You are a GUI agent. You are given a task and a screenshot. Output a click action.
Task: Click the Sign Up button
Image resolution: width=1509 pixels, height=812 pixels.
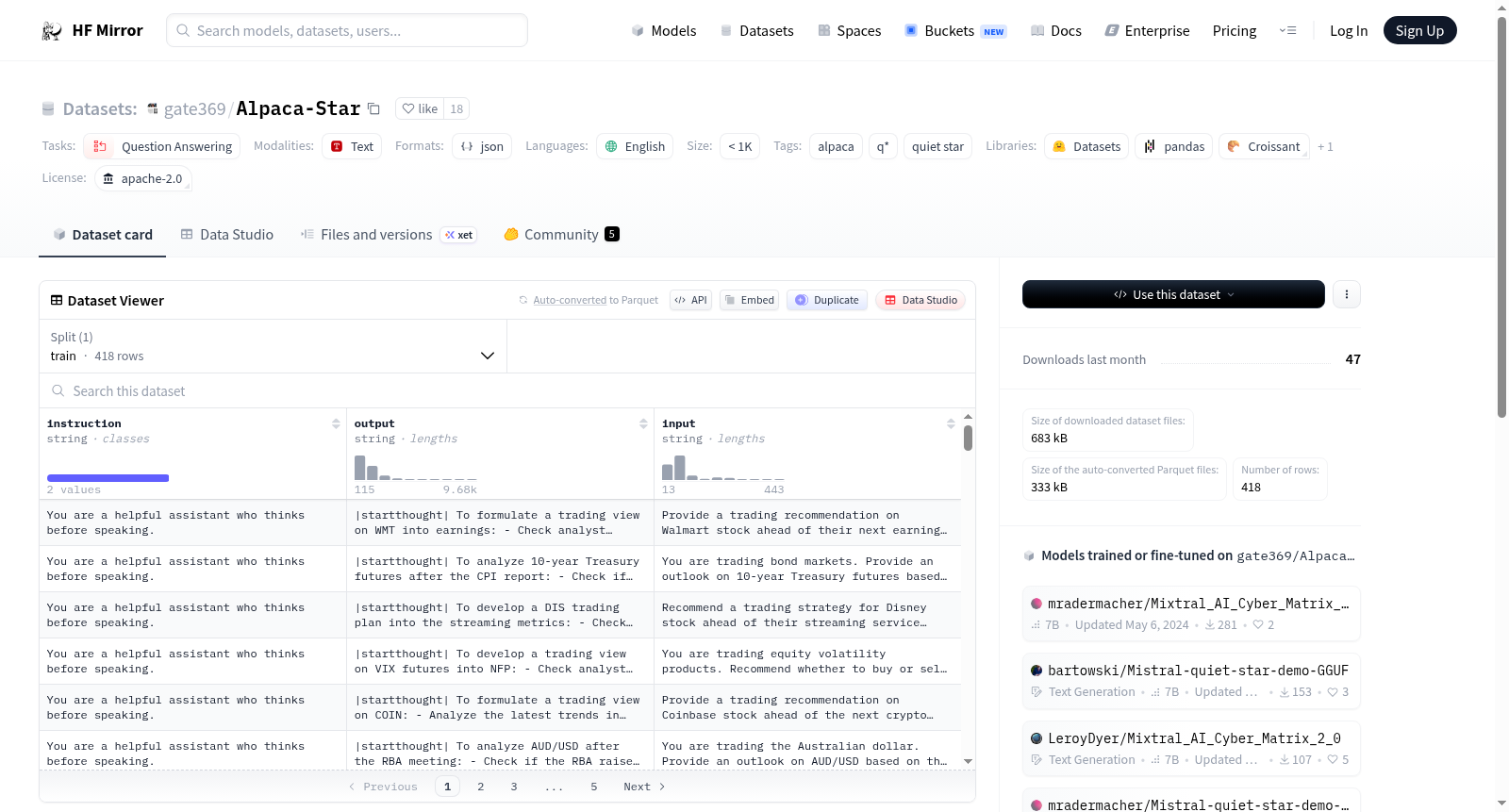(x=1419, y=31)
